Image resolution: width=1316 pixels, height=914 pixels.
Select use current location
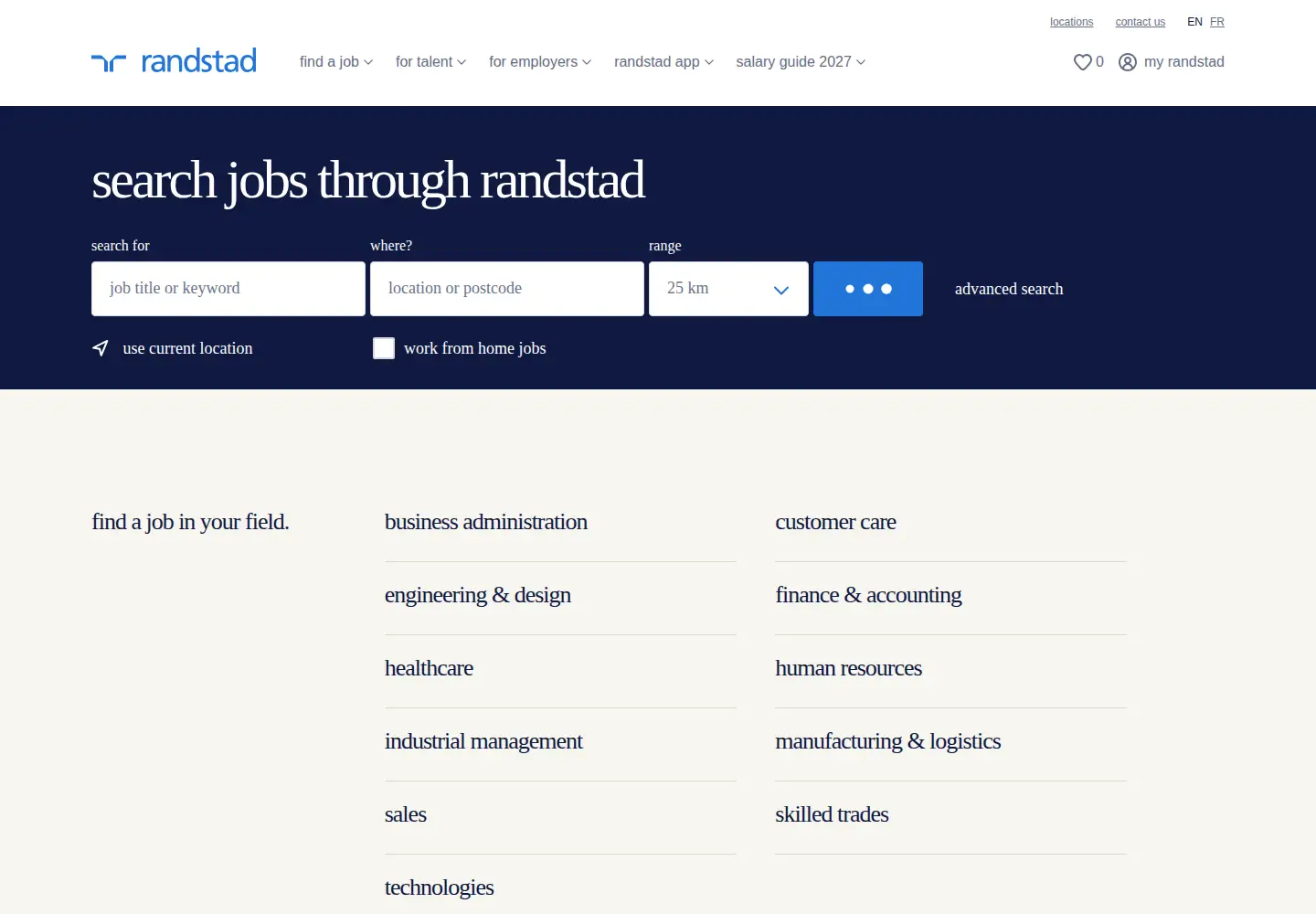coord(187,348)
